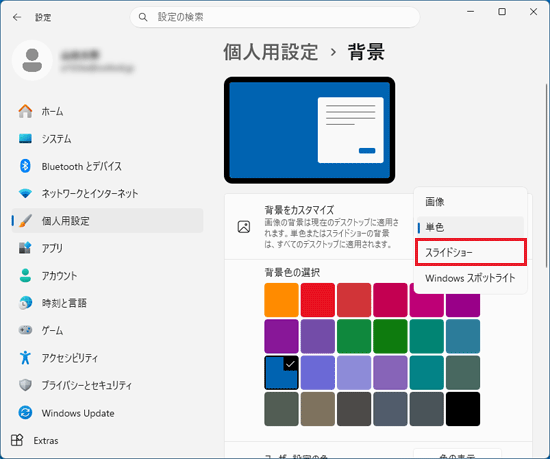Open アクセシビリティ settings
Viewport: 550px width, 459px height.
(107, 357)
